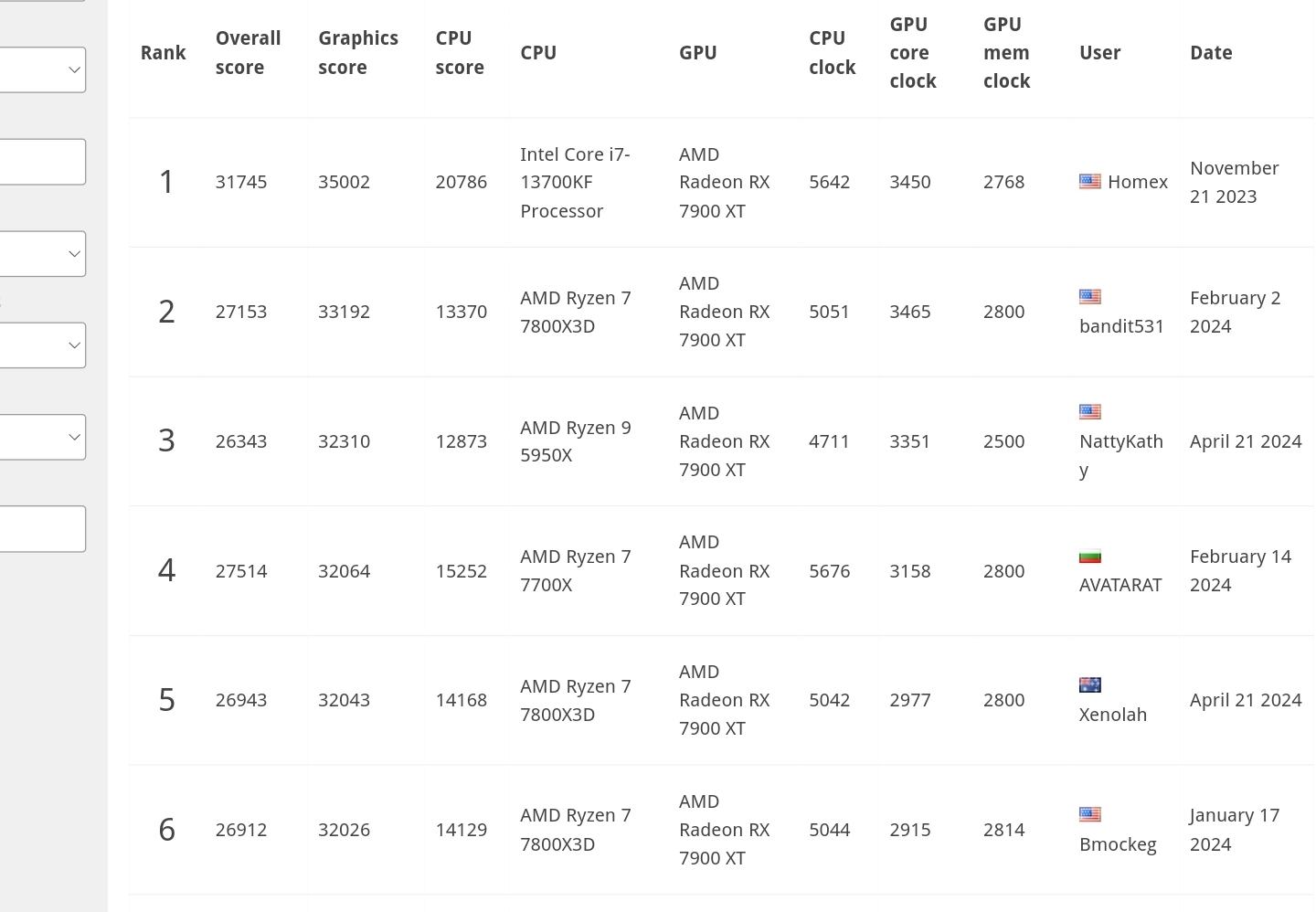Open user Homex's profile link
Screen dimensions: 1316x912
point(1138,182)
